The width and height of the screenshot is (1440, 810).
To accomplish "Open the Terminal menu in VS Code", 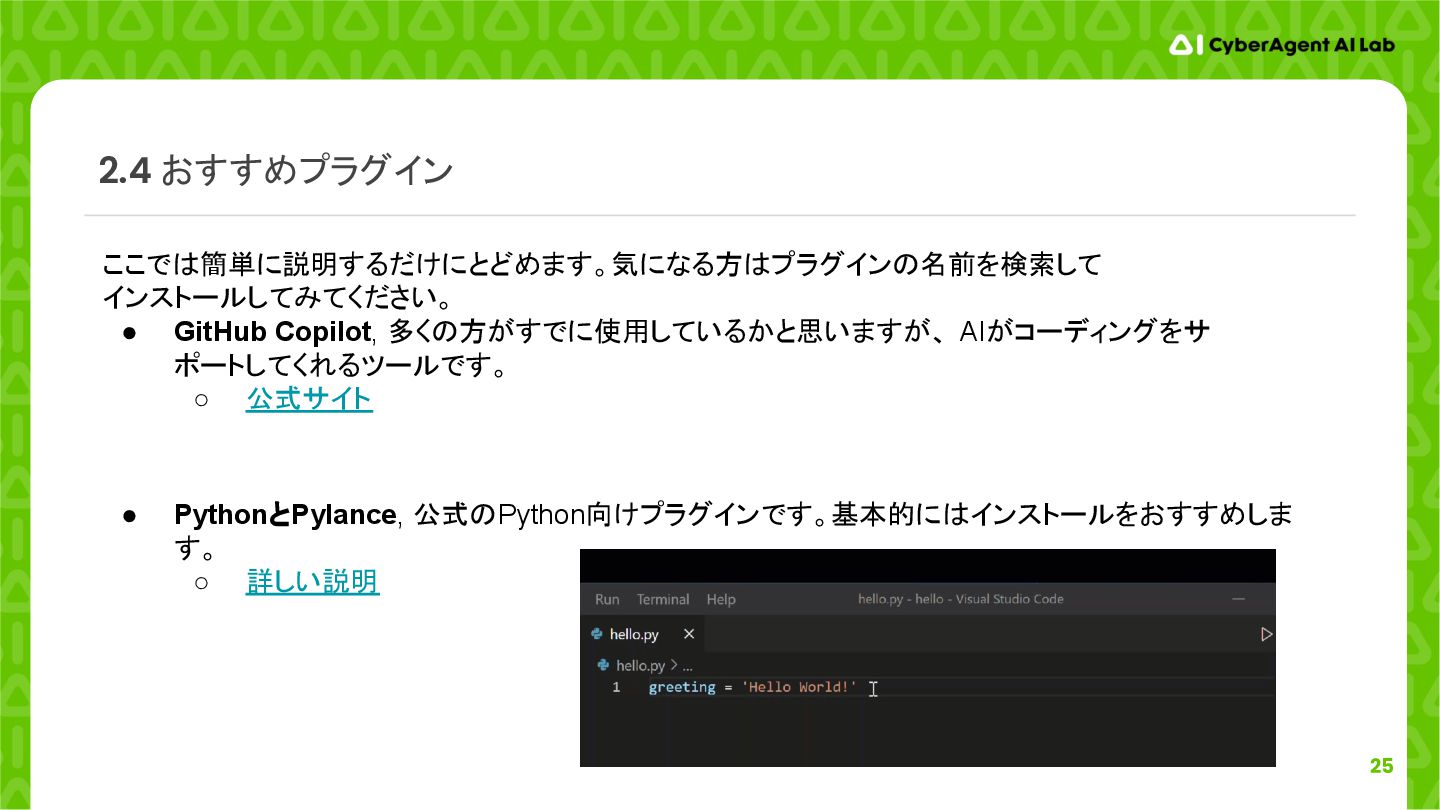I will [x=663, y=599].
